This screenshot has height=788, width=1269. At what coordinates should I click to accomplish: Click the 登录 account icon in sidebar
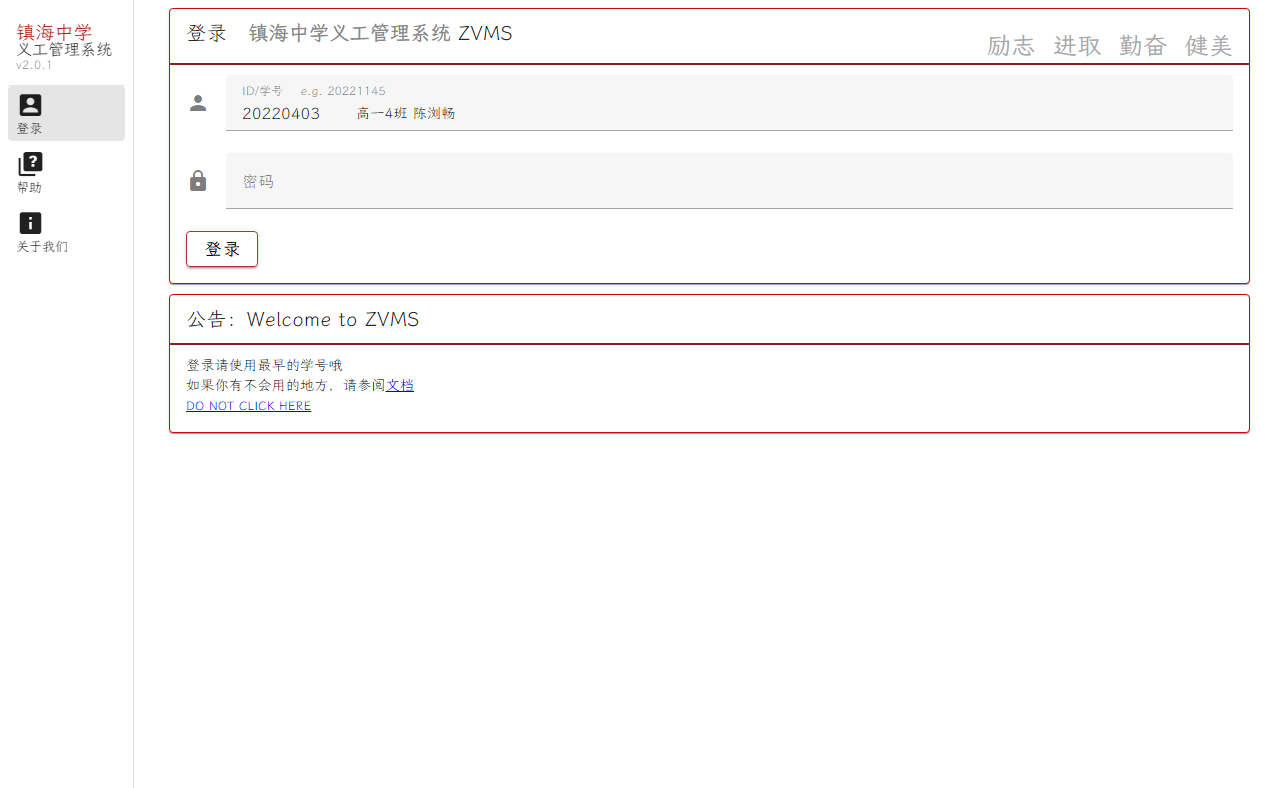(31, 106)
